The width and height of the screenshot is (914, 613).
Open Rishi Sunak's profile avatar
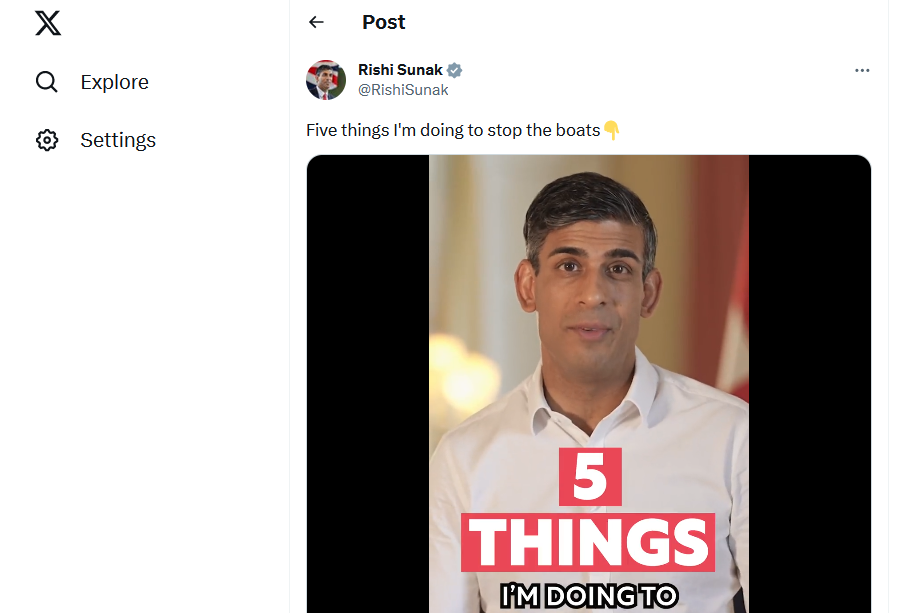[326, 80]
